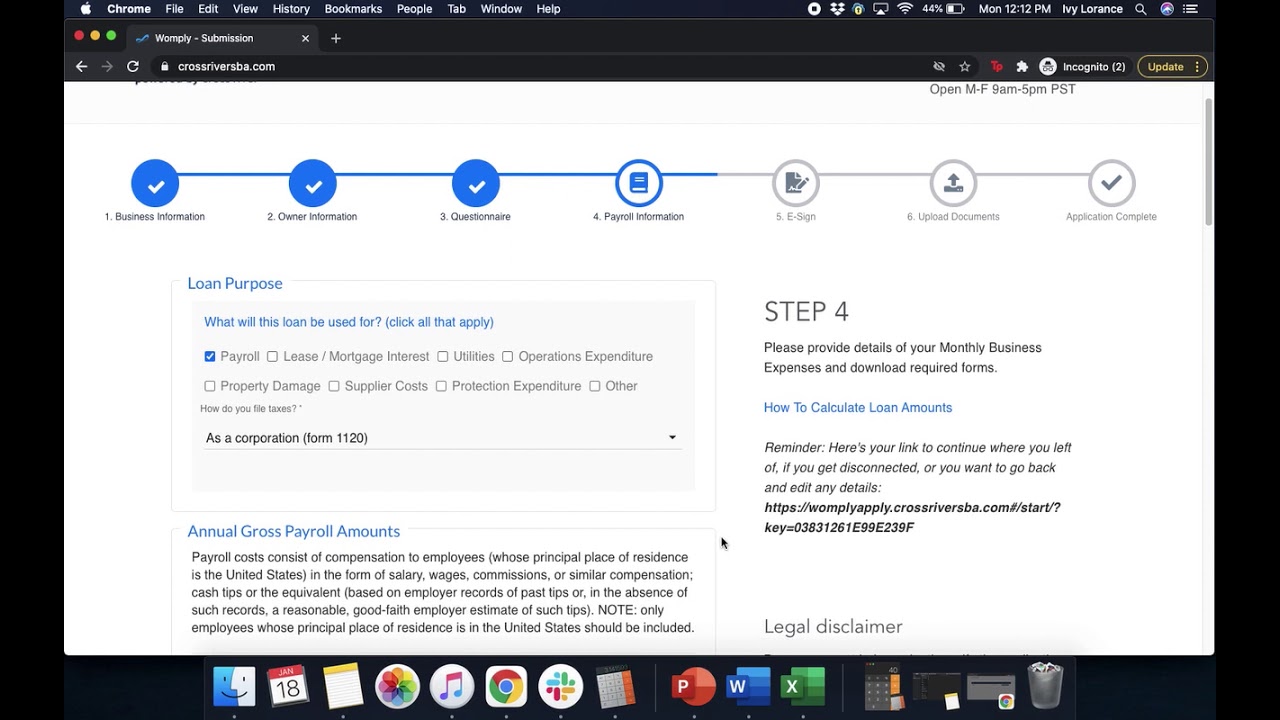Image resolution: width=1280 pixels, height=720 pixels.
Task: Click the Payroll Information step icon
Action: tap(639, 184)
